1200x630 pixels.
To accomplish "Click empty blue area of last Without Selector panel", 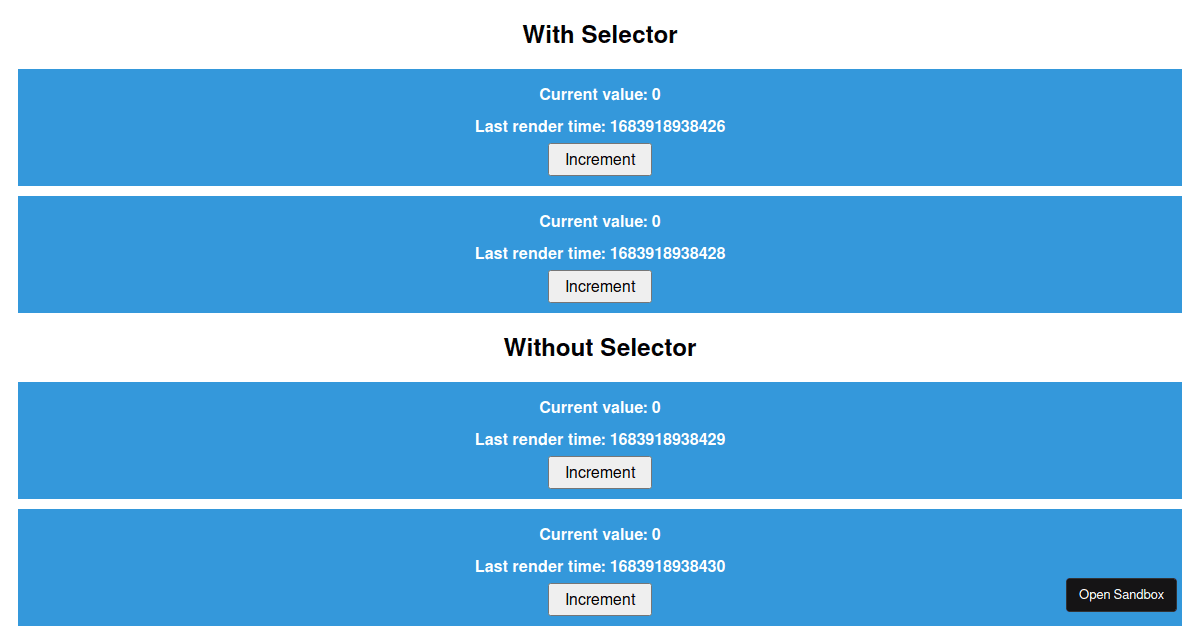I will (x=200, y=568).
